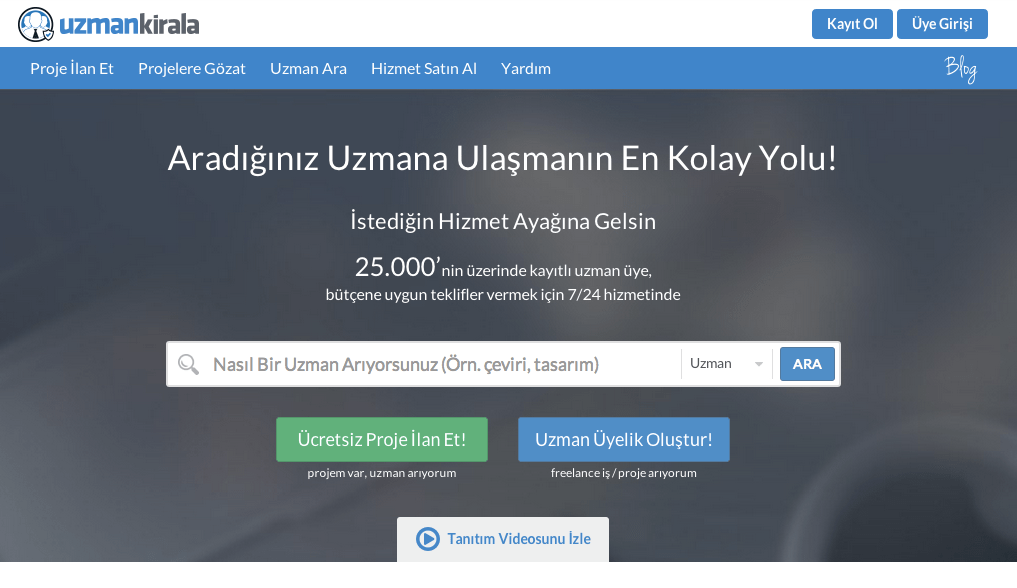The height and width of the screenshot is (588, 1017).
Task: Click the uzmankirala brand text
Action: point(128,24)
